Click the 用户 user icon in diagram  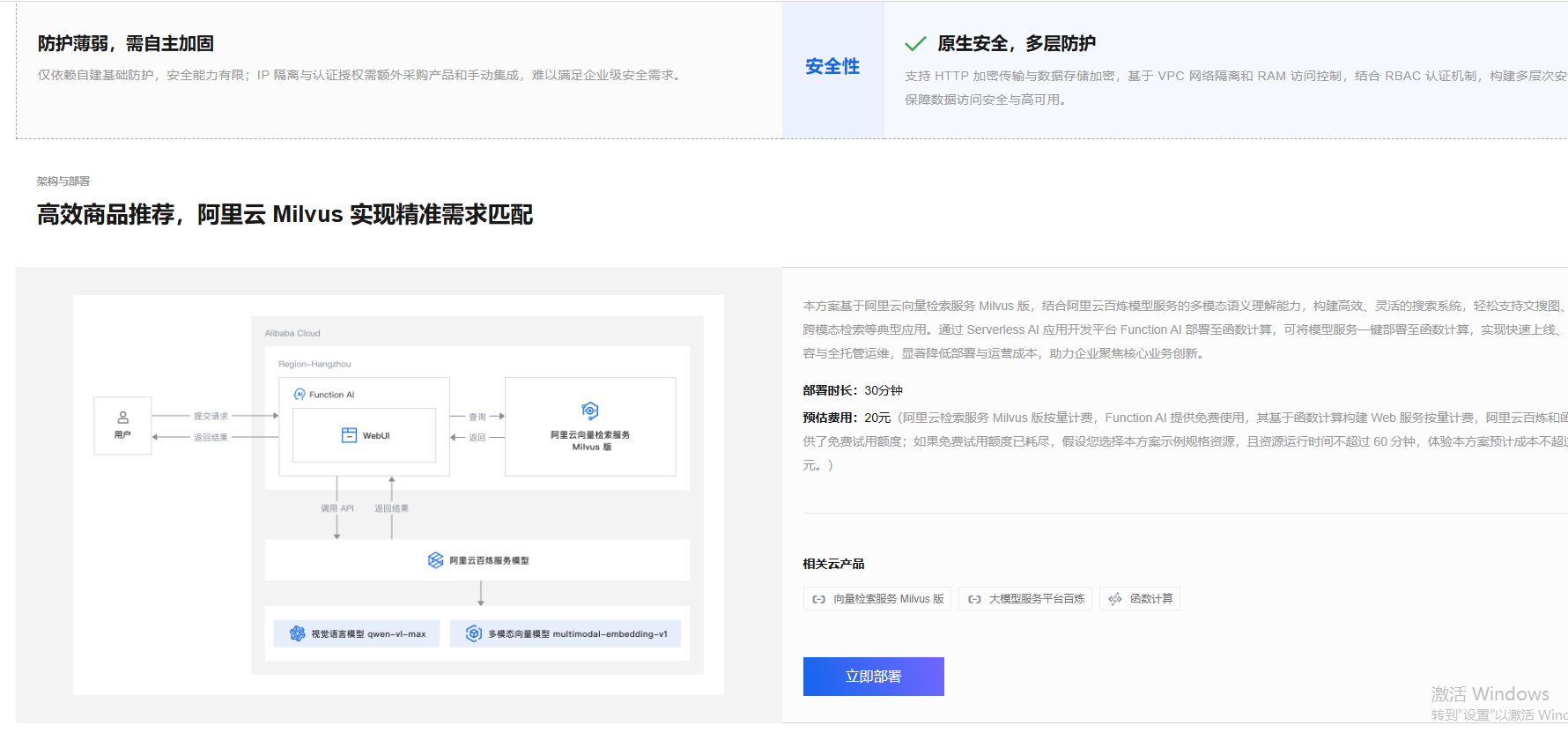pos(122,417)
